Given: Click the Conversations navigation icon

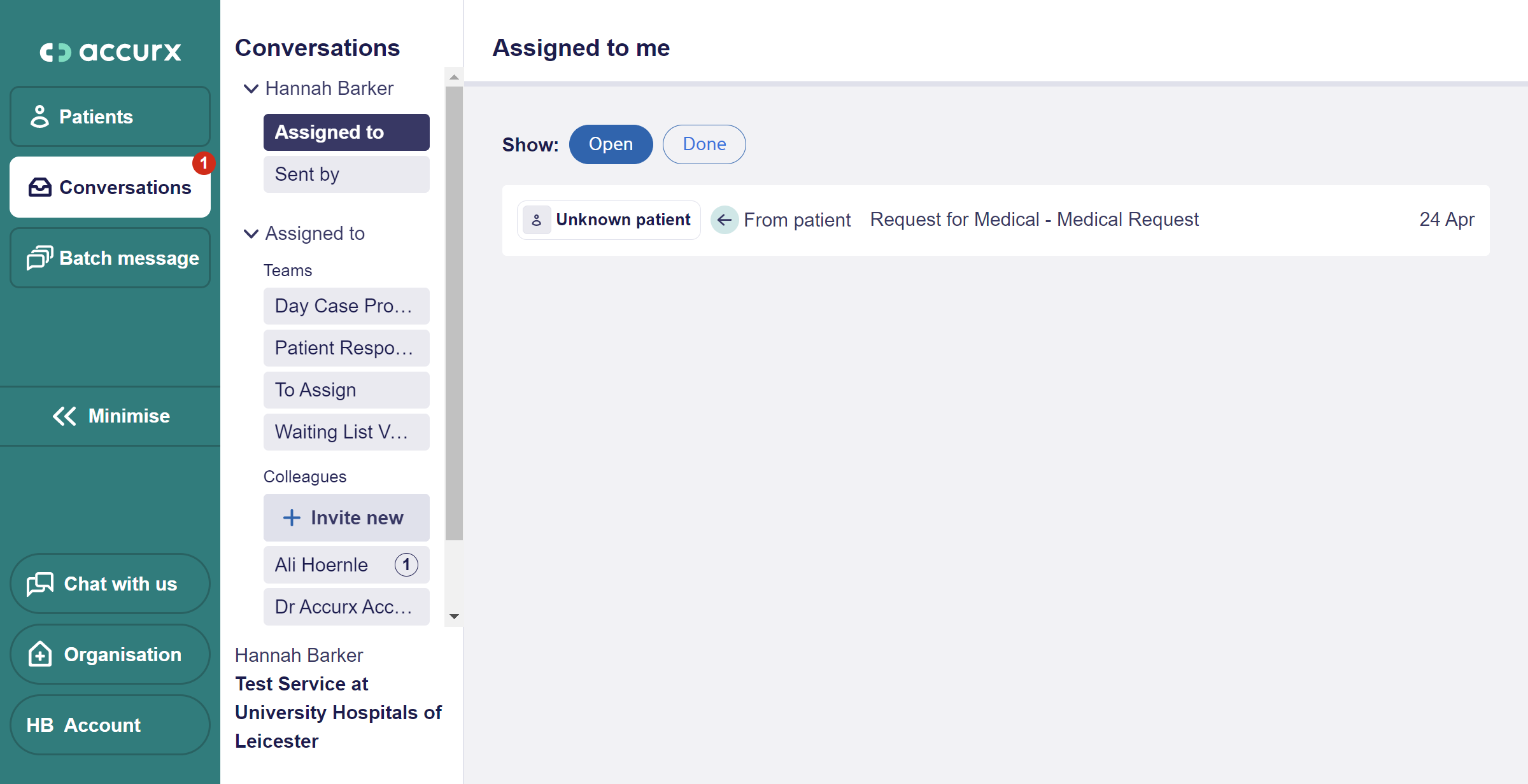Looking at the screenshot, I should coord(39,187).
